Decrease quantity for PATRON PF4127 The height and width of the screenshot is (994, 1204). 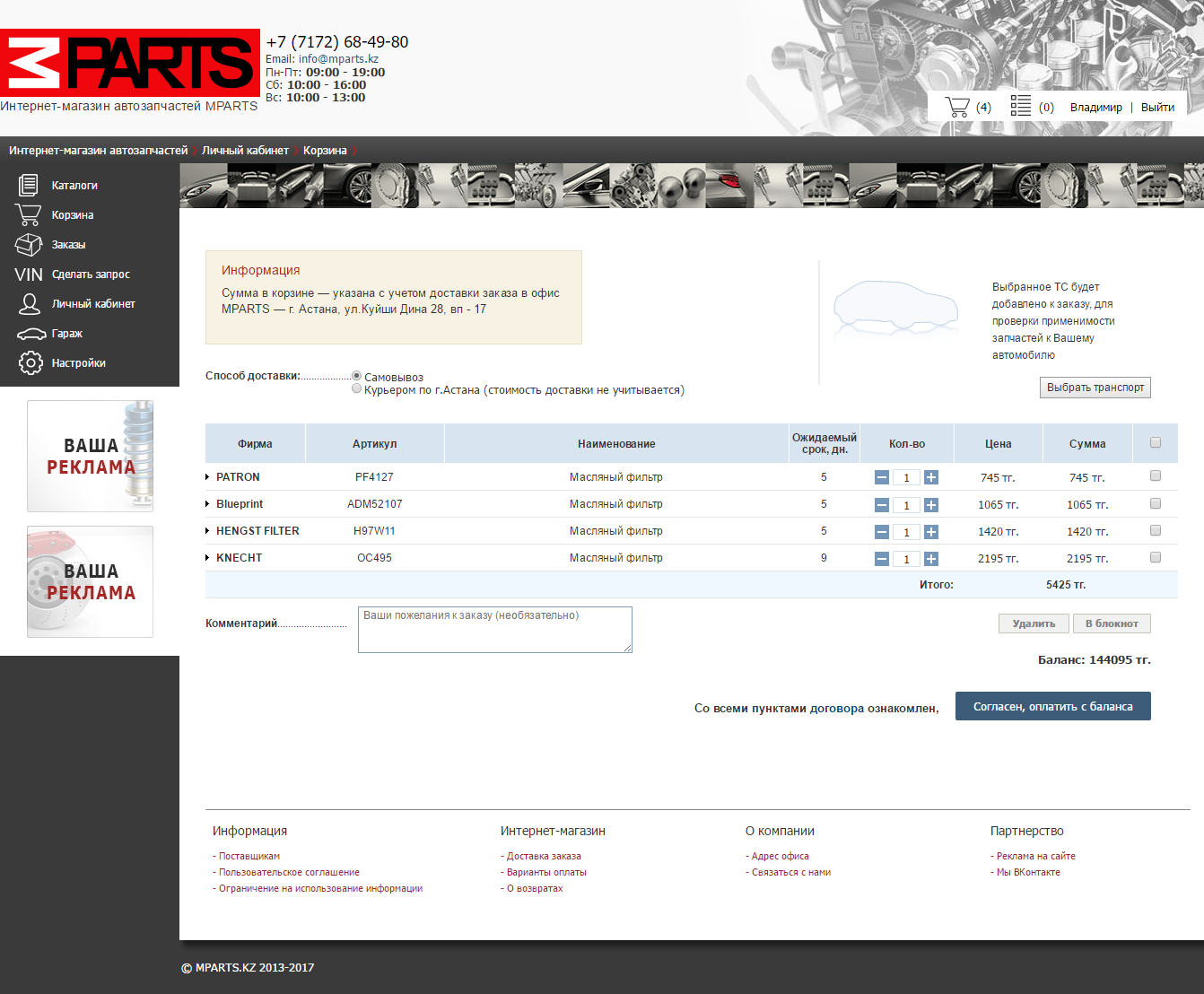pos(882,477)
